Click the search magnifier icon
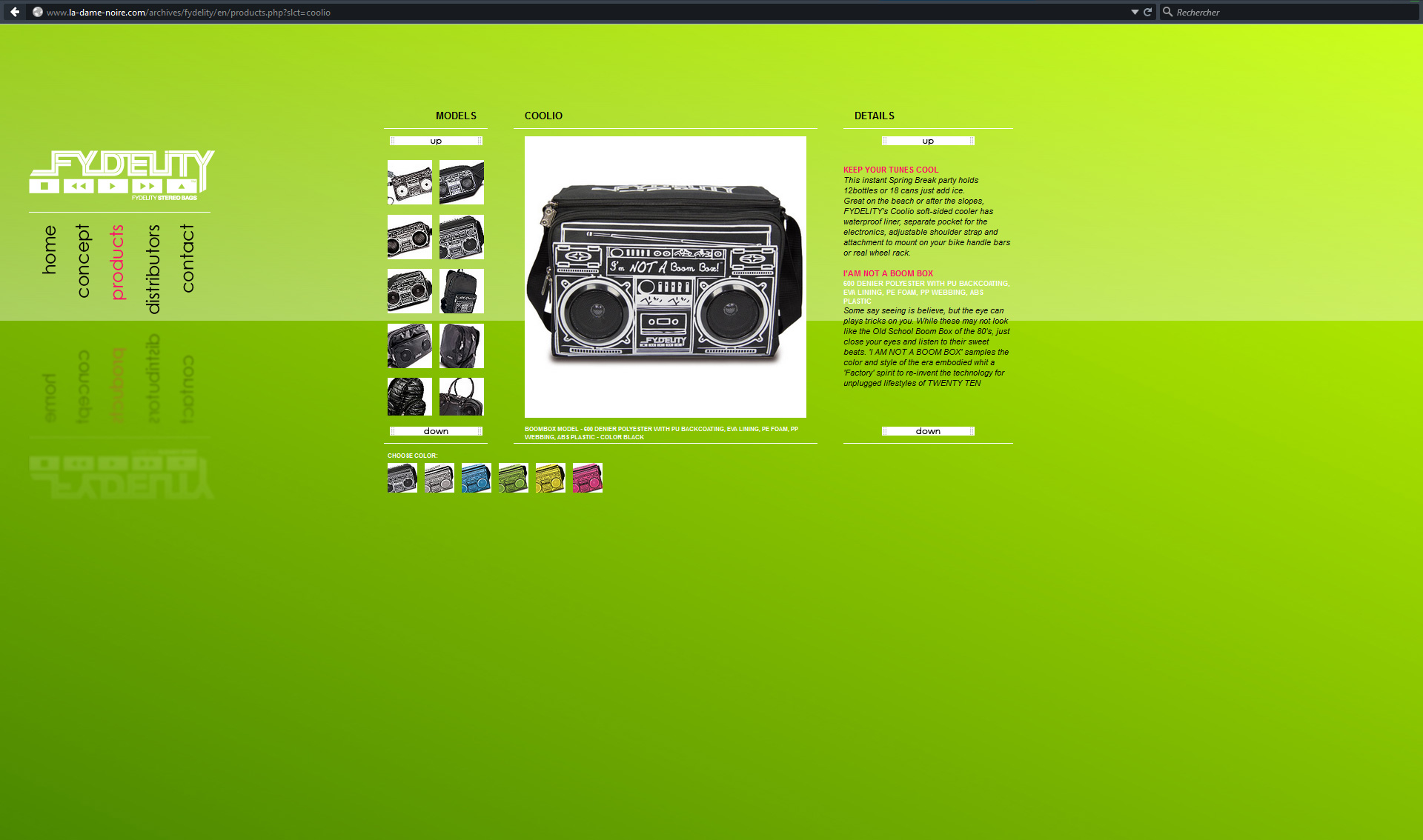The width and height of the screenshot is (1423, 840). [1167, 12]
